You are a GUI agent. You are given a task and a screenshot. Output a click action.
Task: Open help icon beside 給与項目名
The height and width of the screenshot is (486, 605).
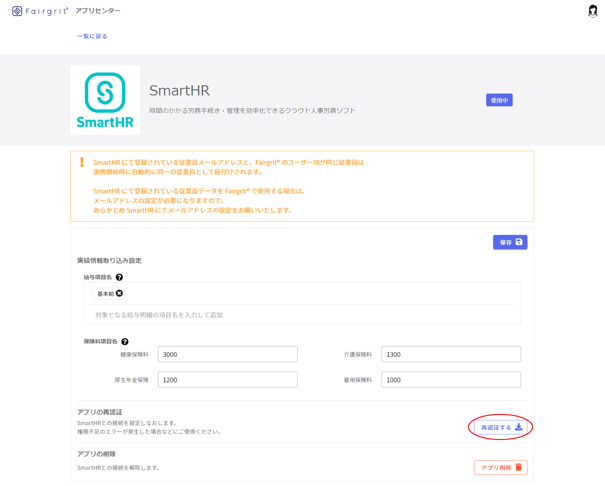119,278
